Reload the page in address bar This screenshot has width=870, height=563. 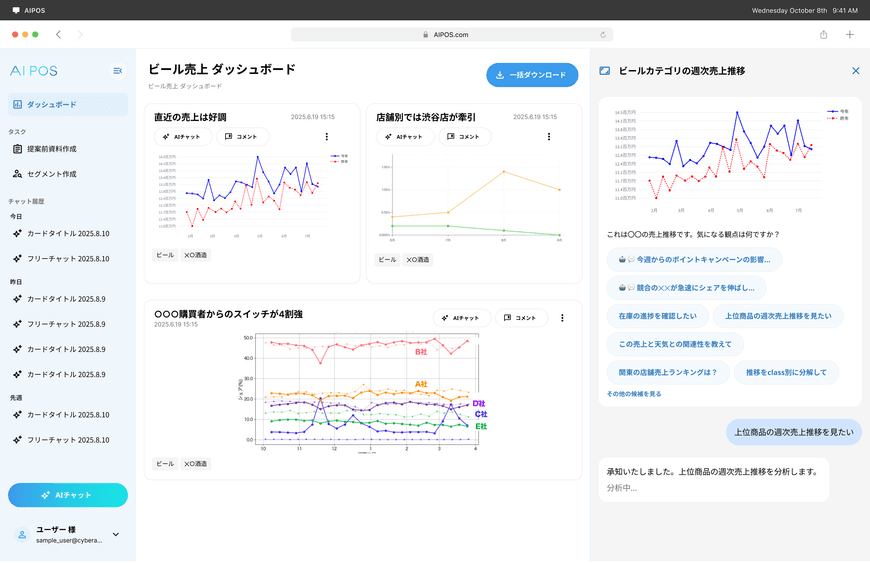pos(603,34)
